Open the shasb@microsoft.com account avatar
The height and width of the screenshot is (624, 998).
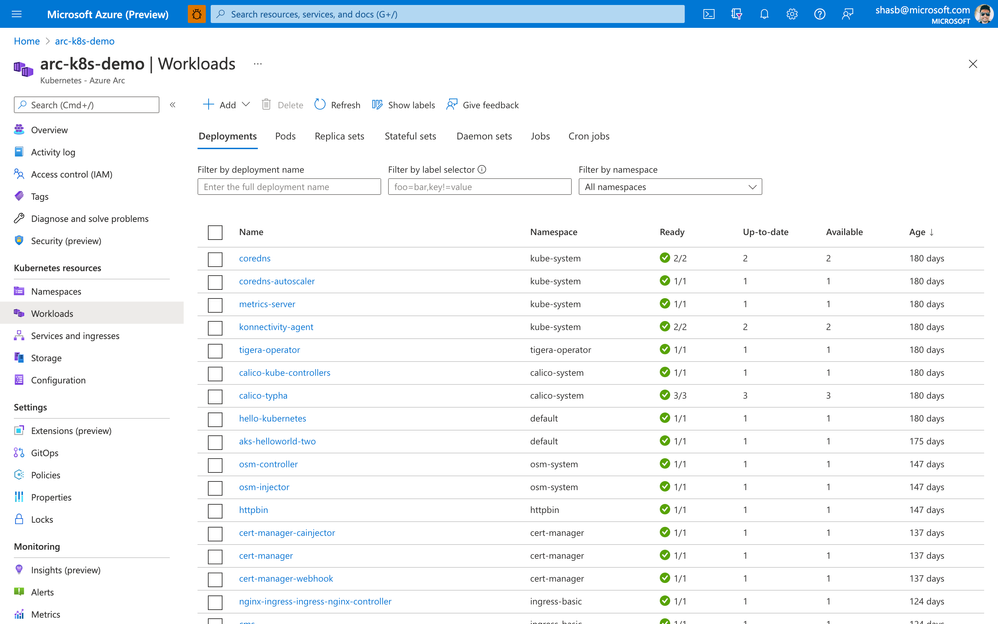click(983, 14)
